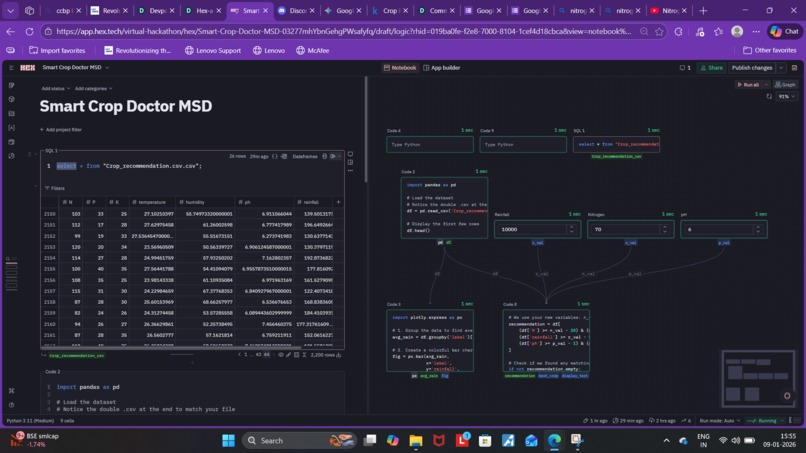Open the project title dropdown chevron
Screen dimensions: 806x453
pos(107,67)
